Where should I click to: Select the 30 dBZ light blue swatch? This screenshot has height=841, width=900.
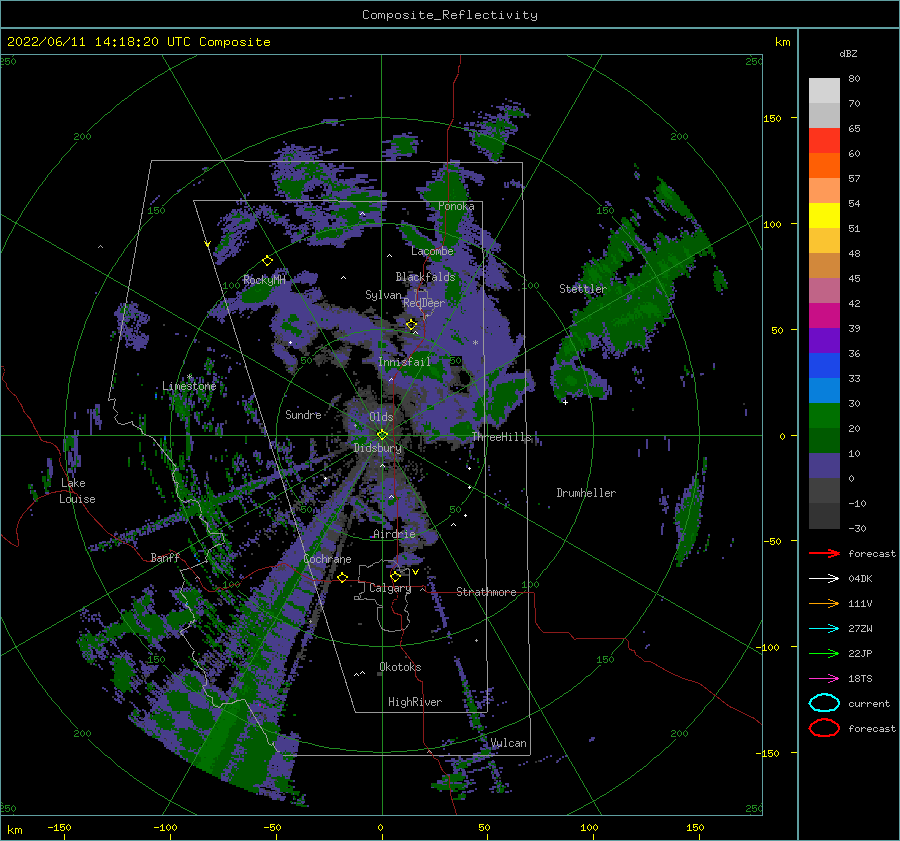[x=824, y=390]
